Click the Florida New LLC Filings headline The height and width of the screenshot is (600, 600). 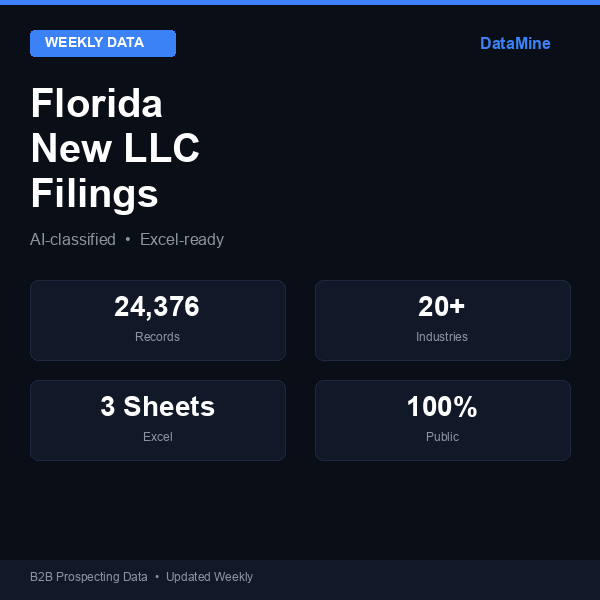click(x=115, y=149)
